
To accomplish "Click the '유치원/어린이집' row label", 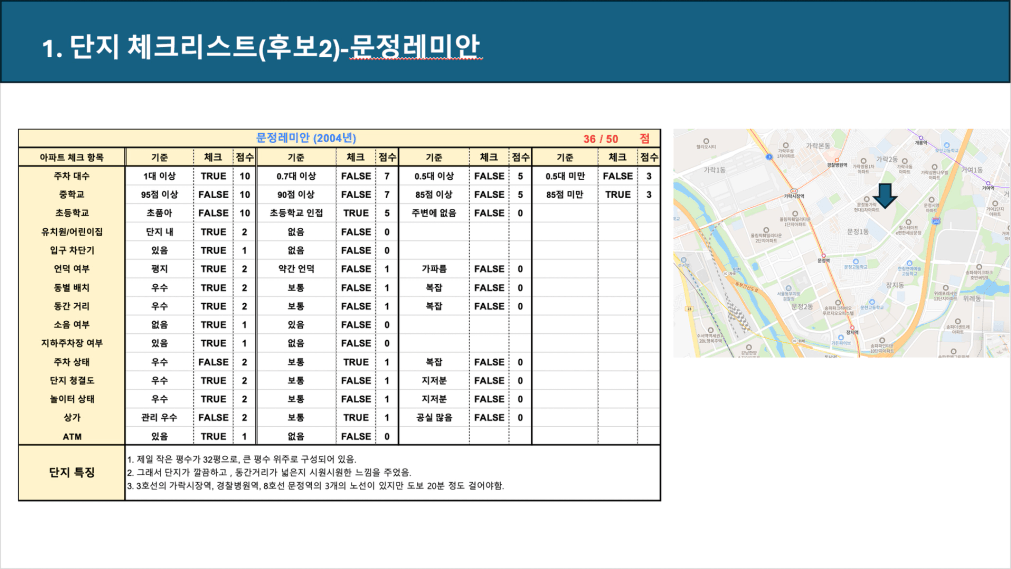I will pyautogui.click(x=72, y=232).
